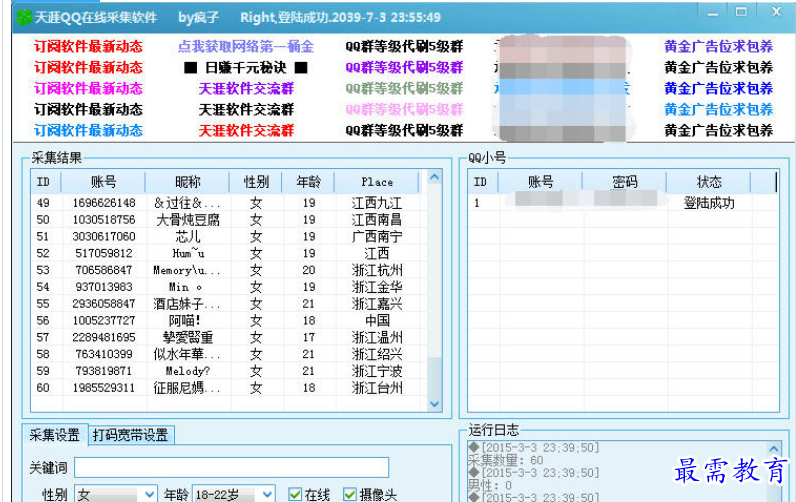Close the 天涯QQ在线采集软件 window
Screen dimensions: 796x502
click(x=776, y=12)
